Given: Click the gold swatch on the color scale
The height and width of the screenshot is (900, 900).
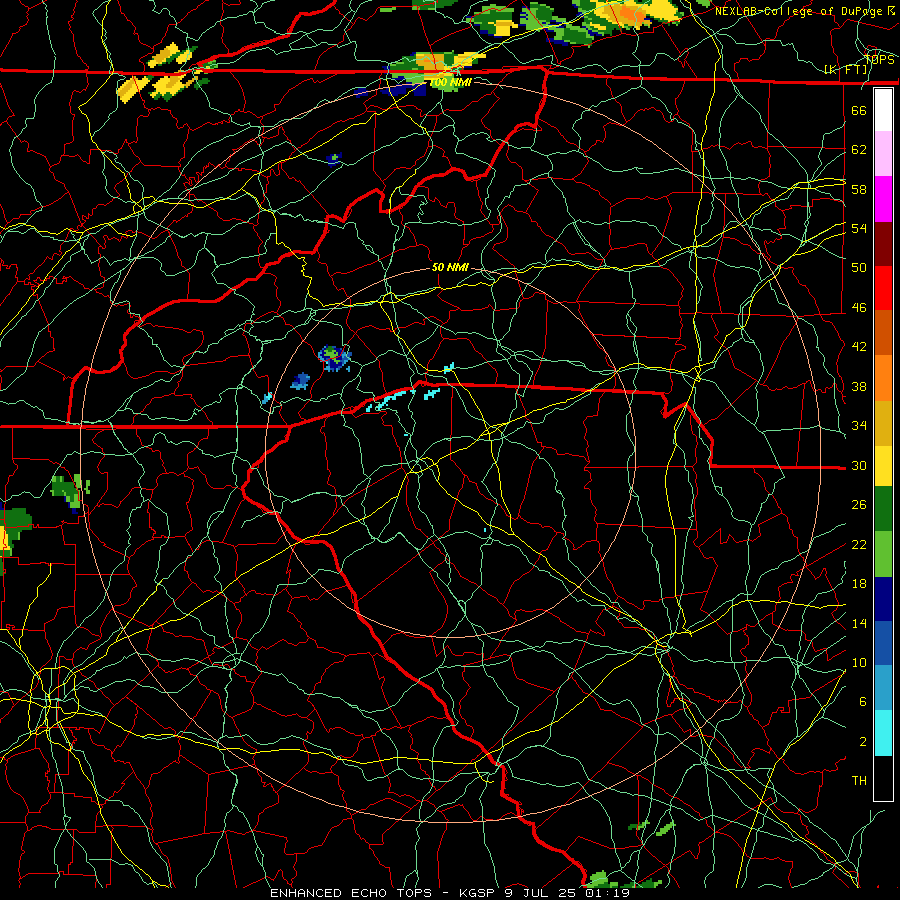Looking at the screenshot, I should [x=883, y=423].
